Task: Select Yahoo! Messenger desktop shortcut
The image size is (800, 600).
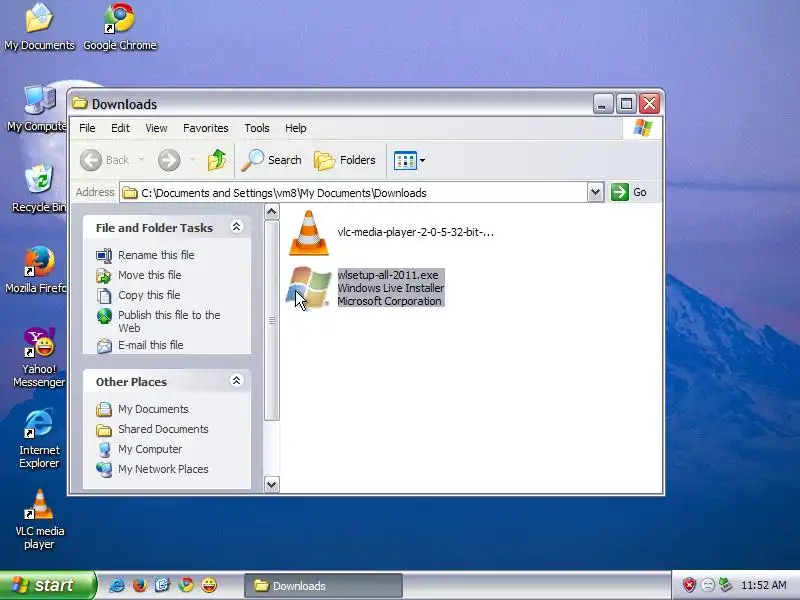Action: (x=39, y=358)
